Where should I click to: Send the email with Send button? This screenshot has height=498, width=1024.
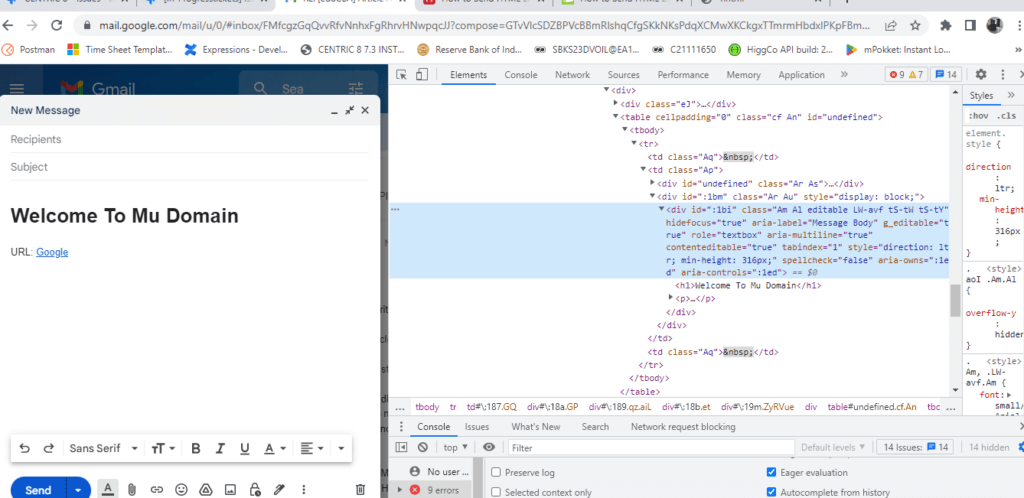point(38,490)
